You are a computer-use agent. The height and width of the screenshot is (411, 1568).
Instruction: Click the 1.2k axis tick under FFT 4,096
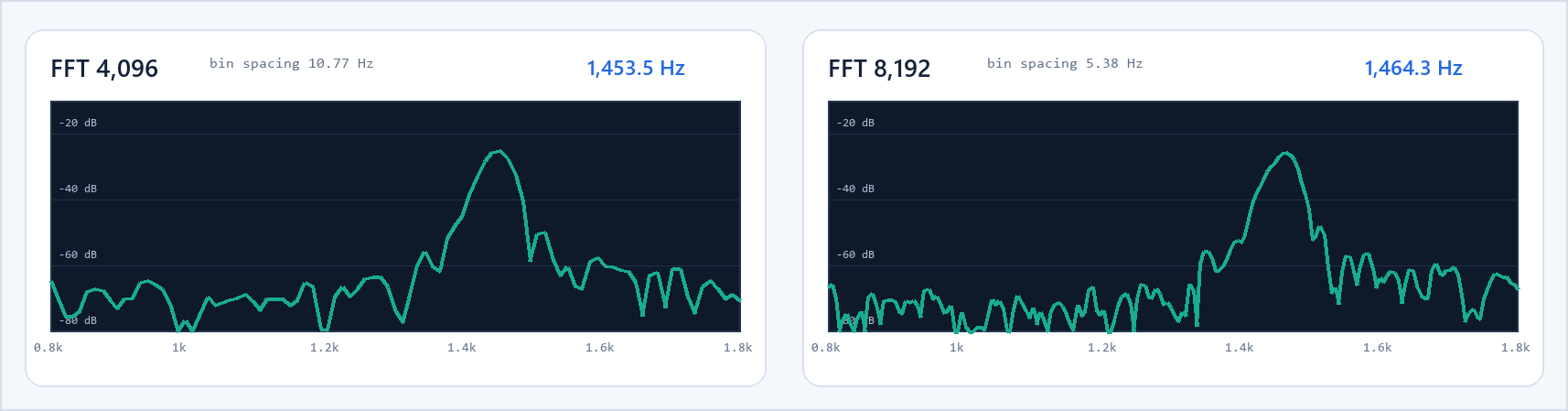coord(325,348)
